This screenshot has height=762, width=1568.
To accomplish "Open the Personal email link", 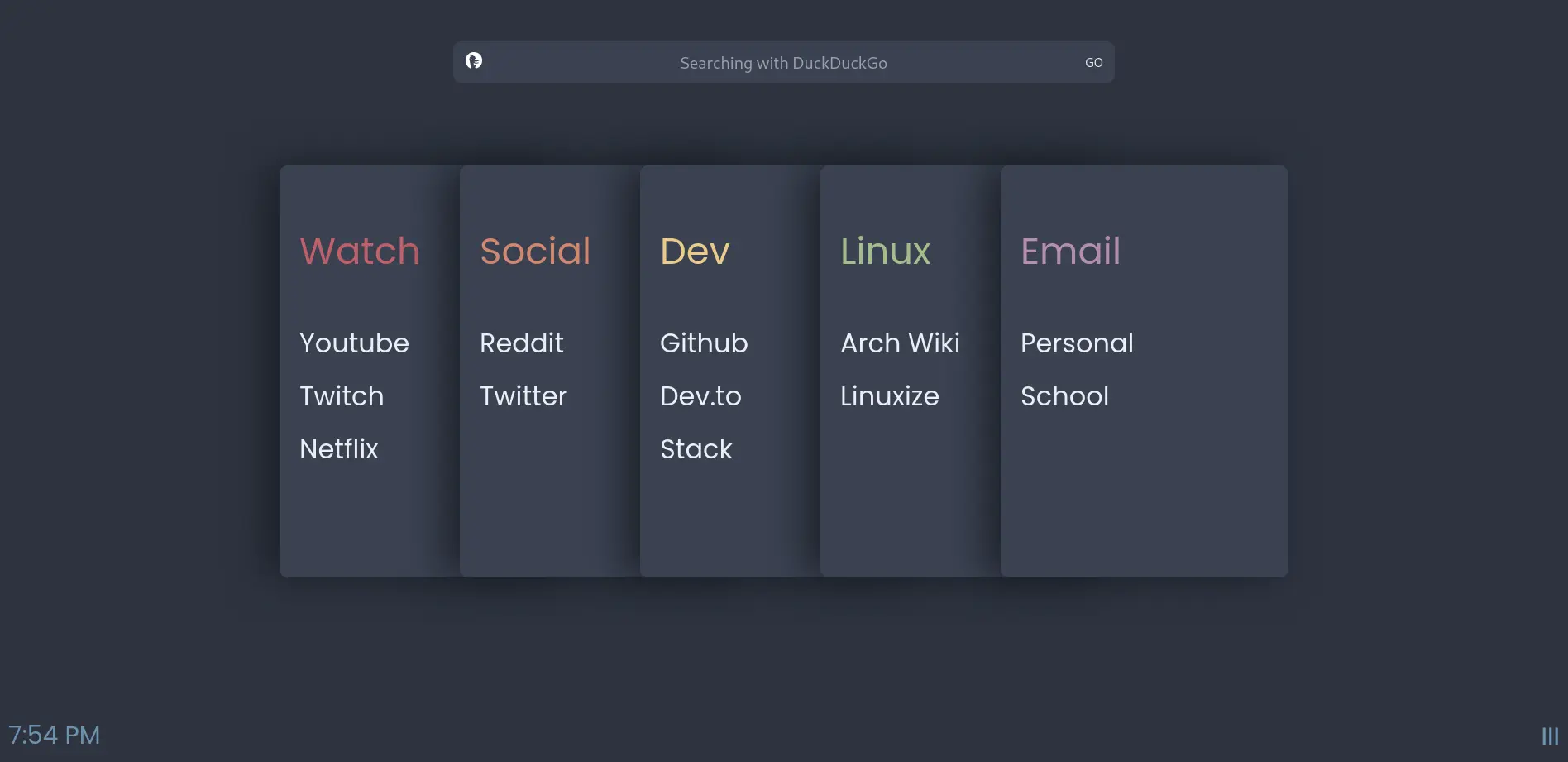I will pyautogui.click(x=1077, y=343).
